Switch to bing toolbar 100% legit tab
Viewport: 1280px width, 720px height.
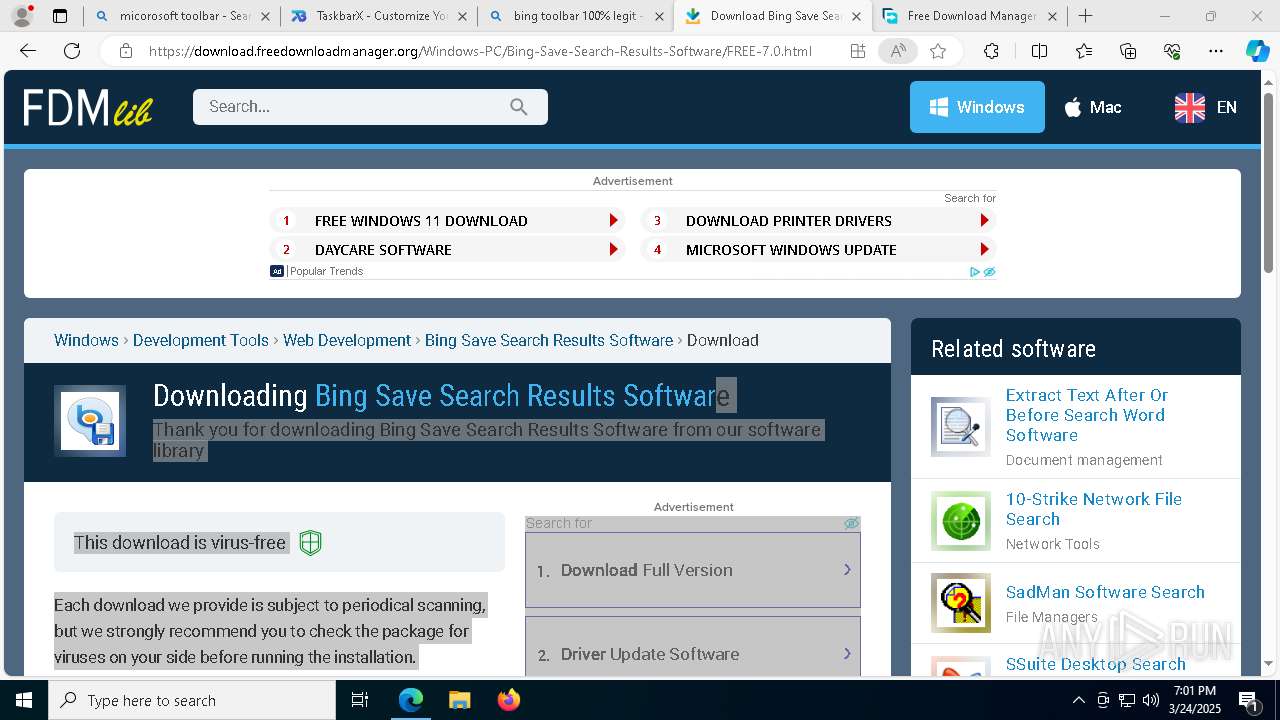(577, 16)
